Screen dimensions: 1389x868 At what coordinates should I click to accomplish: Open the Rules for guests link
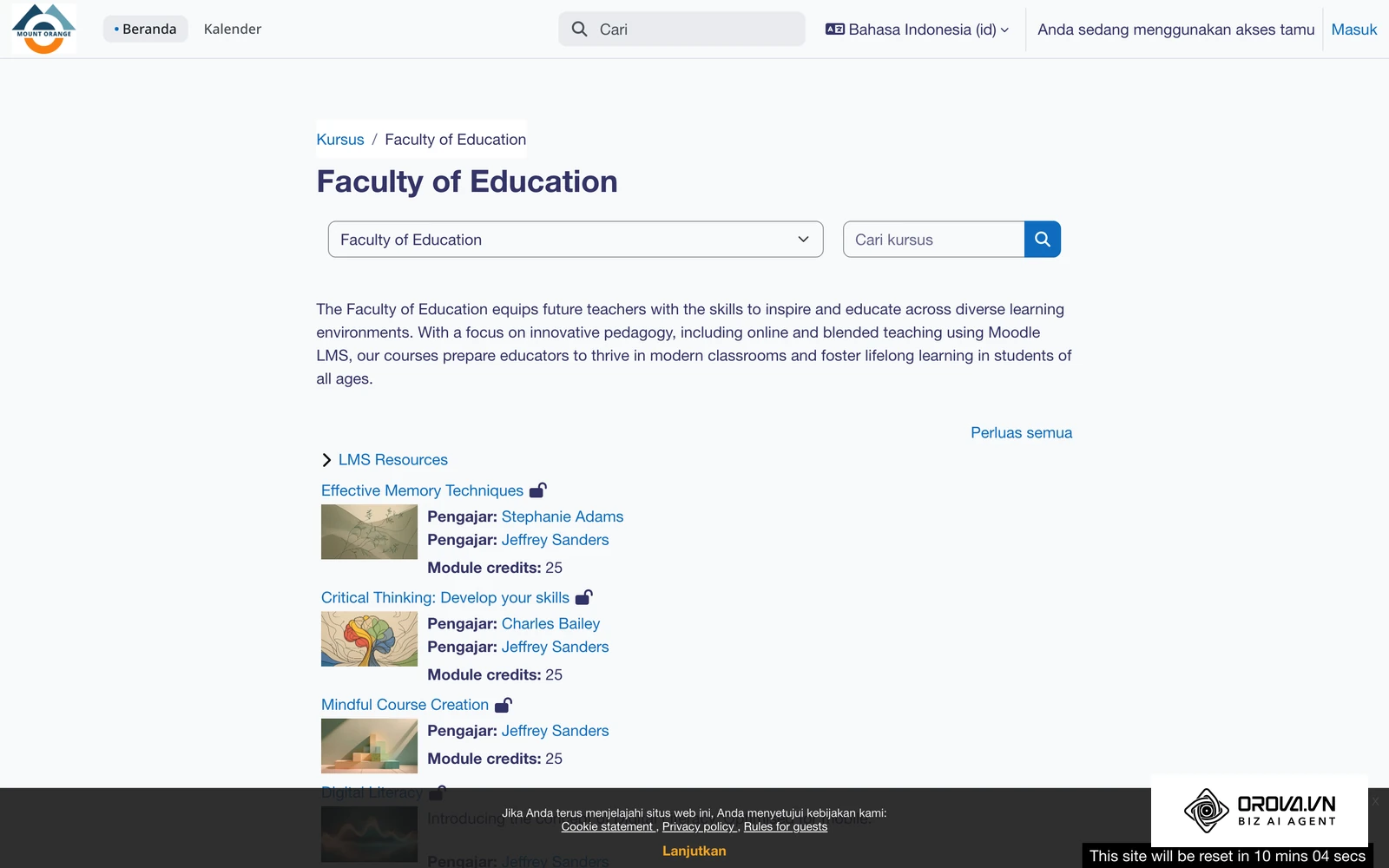coord(786,826)
